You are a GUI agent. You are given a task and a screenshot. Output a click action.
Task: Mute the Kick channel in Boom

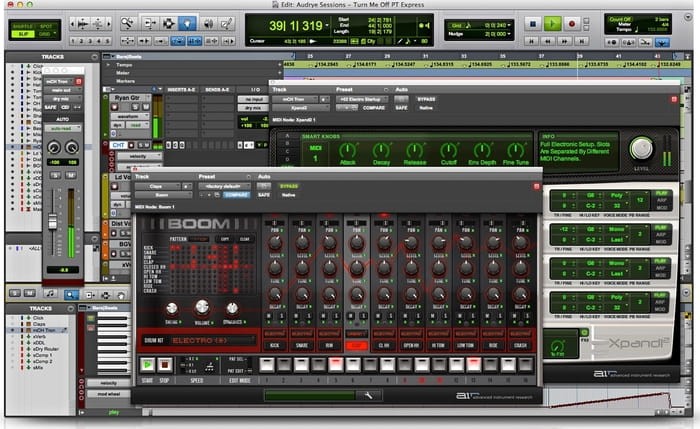(x=268, y=316)
